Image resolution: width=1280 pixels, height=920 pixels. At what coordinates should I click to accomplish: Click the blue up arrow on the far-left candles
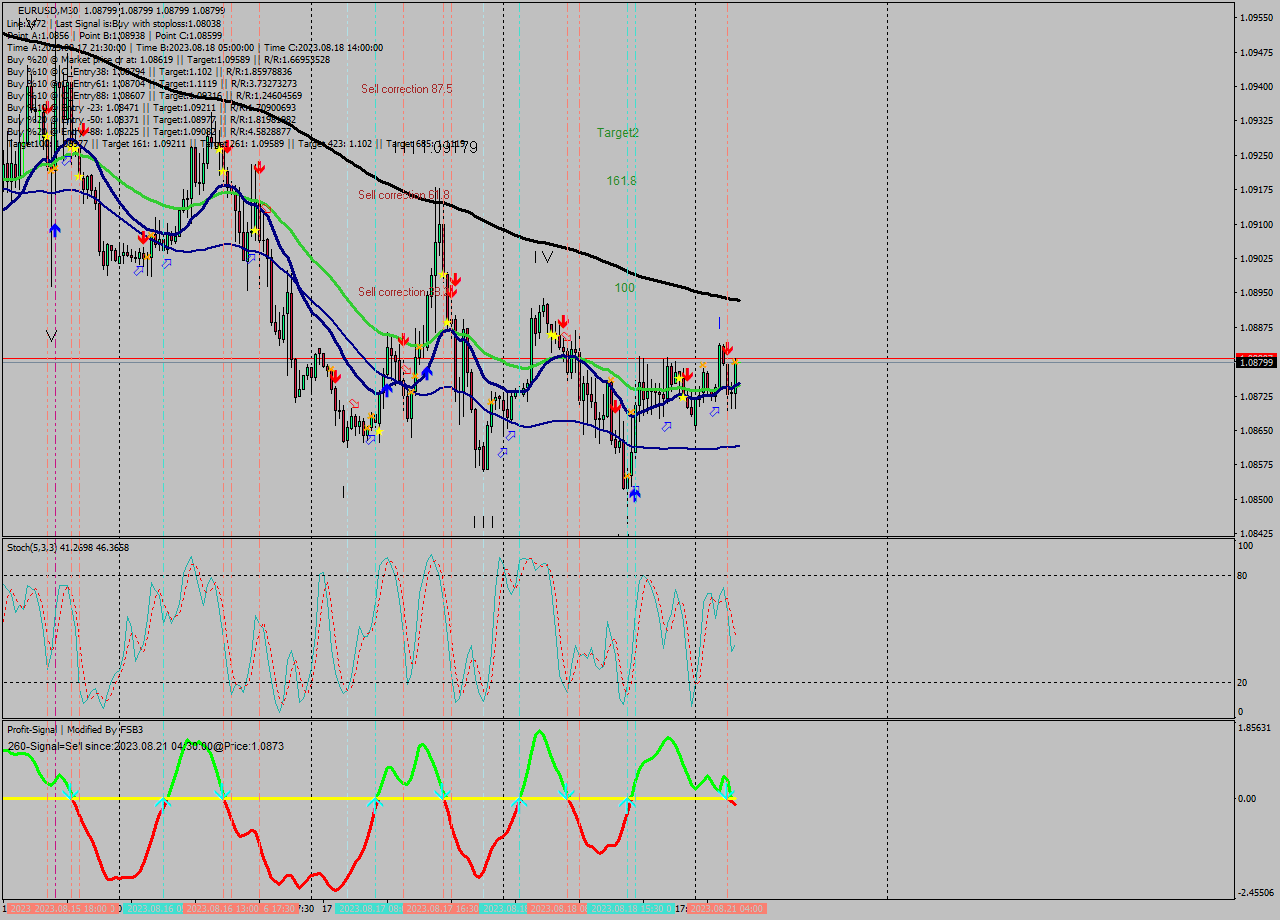click(x=55, y=228)
